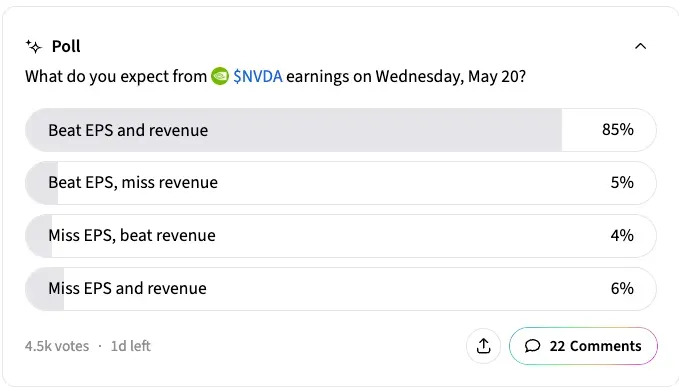Click the 6% result value
Viewport: 679px width, 390px height.
pos(622,288)
